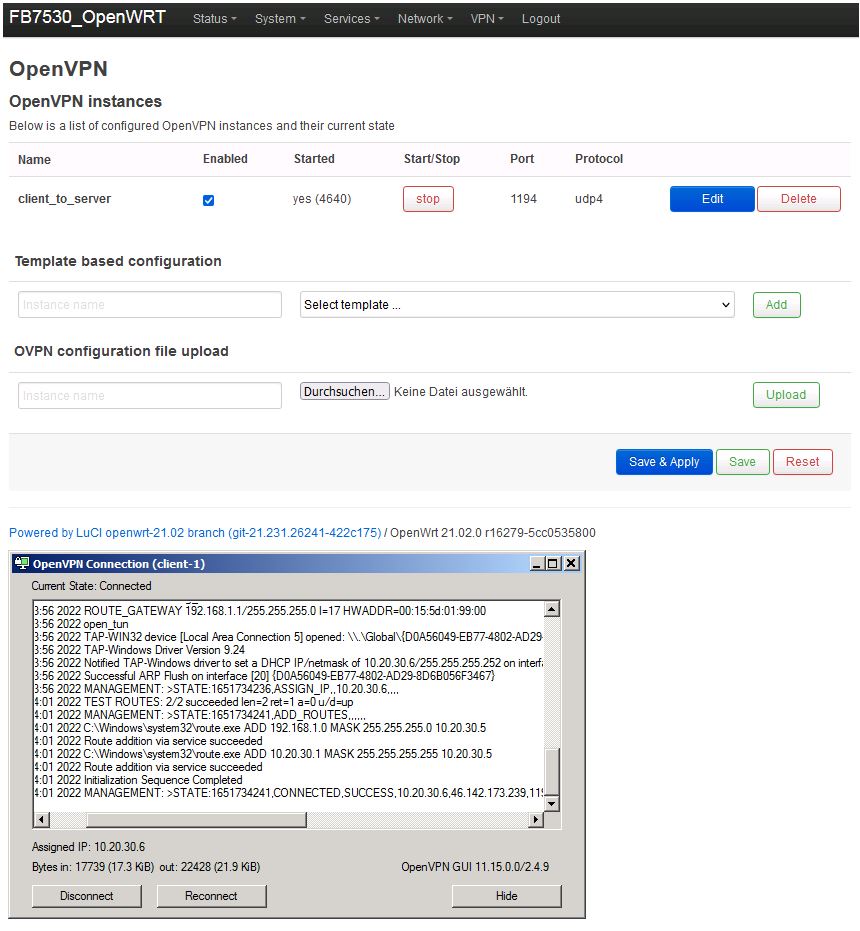Click the log scroll left arrow
The height and width of the screenshot is (931, 860).
(x=41, y=820)
